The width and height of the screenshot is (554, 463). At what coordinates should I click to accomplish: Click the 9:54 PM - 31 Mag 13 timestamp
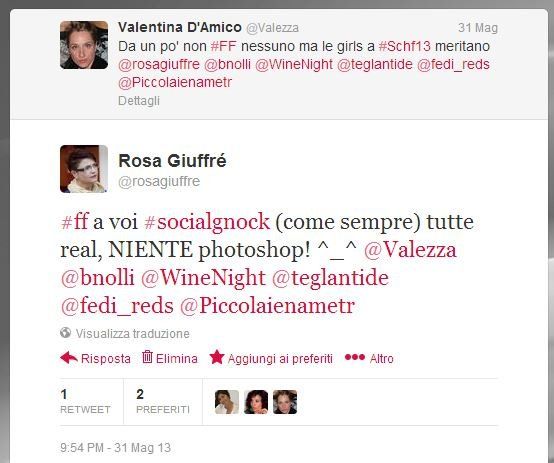pyautogui.click(x=116, y=447)
